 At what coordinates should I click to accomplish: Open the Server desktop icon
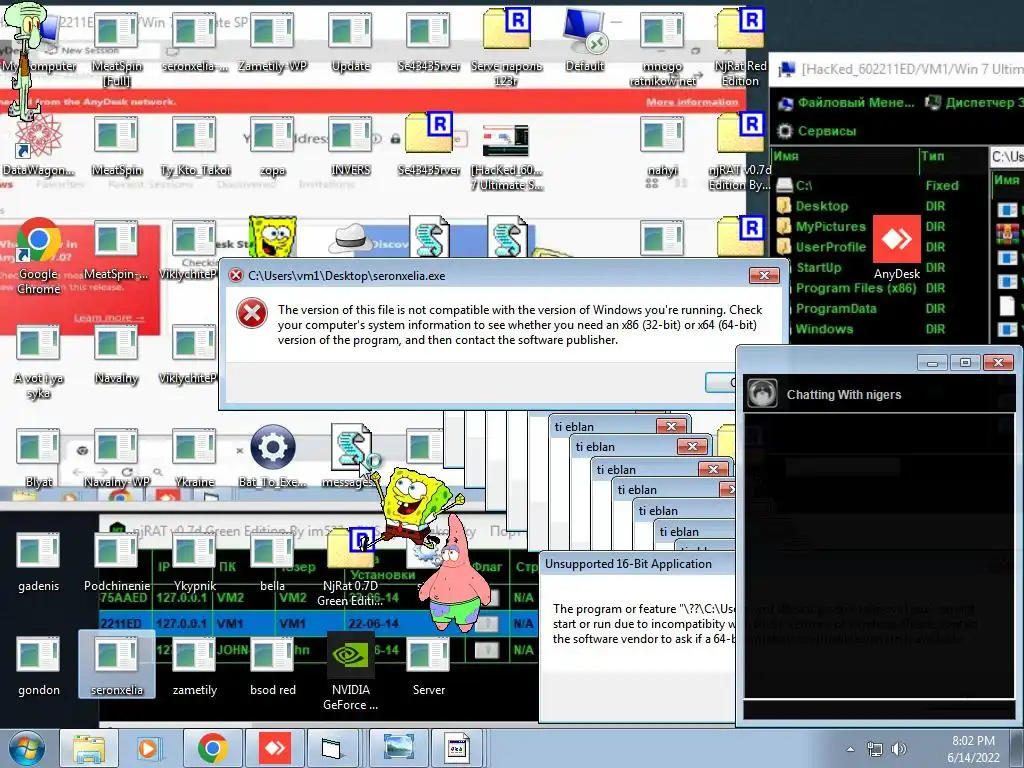[428, 666]
